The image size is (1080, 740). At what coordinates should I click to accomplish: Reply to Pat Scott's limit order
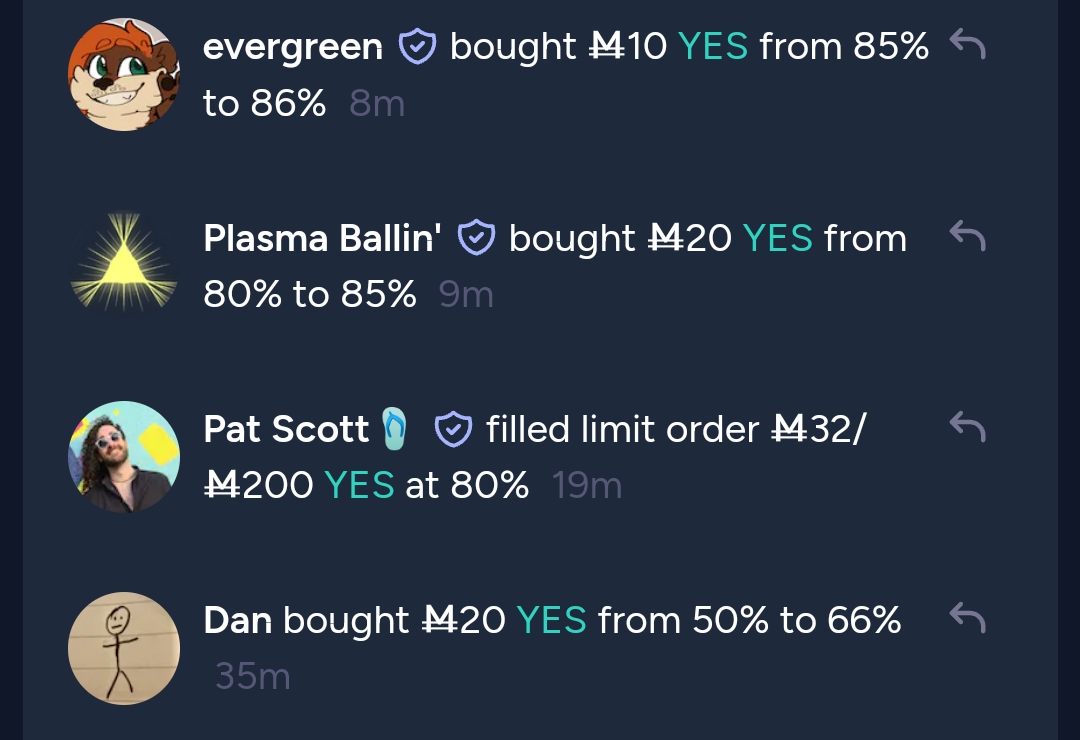pyautogui.click(x=968, y=427)
